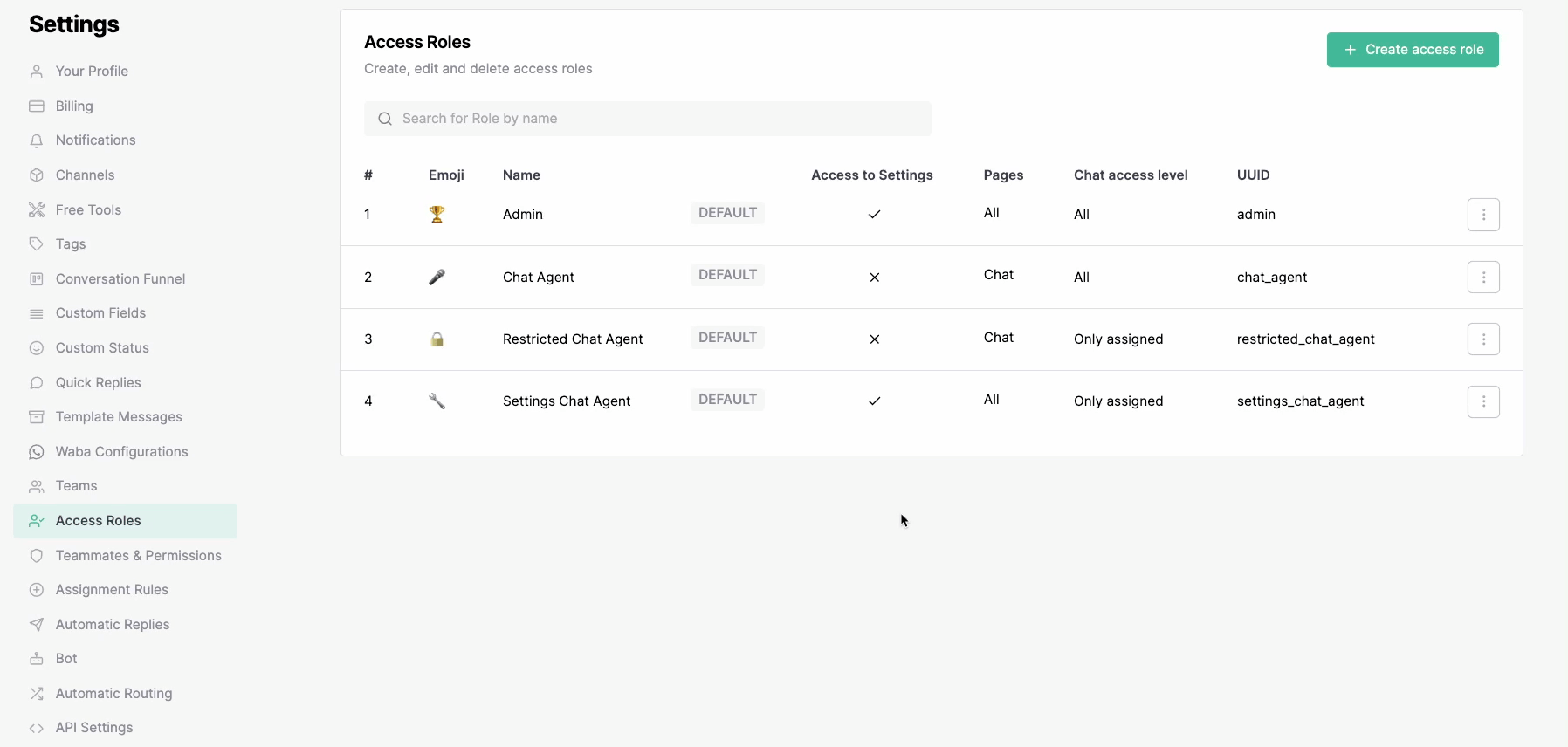Open the menu for Restricted Chat Agent role
The height and width of the screenshot is (747, 1568).
coord(1483,339)
